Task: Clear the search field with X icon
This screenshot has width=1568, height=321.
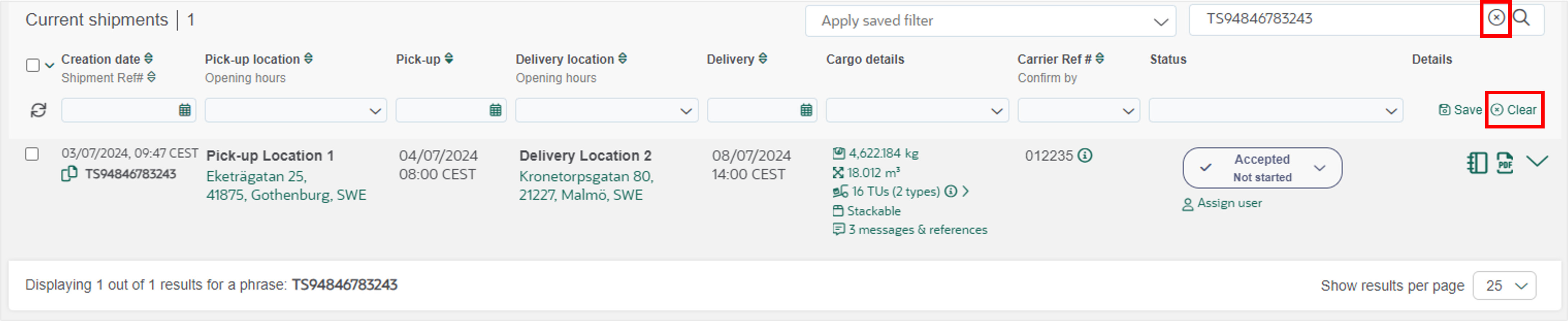Action: tap(1496, 18)
